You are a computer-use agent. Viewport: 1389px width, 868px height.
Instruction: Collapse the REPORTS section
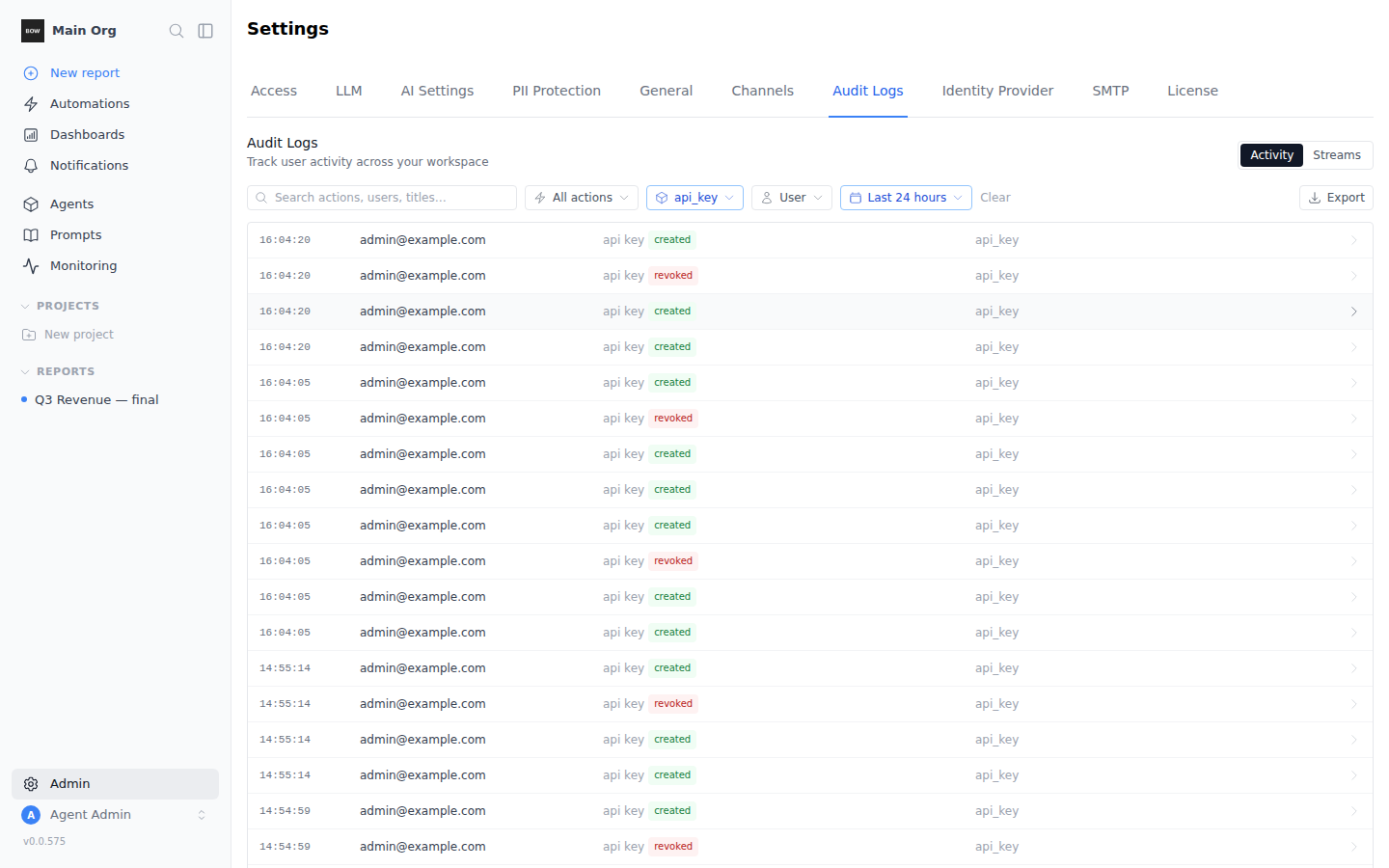[x=58, y=371]
